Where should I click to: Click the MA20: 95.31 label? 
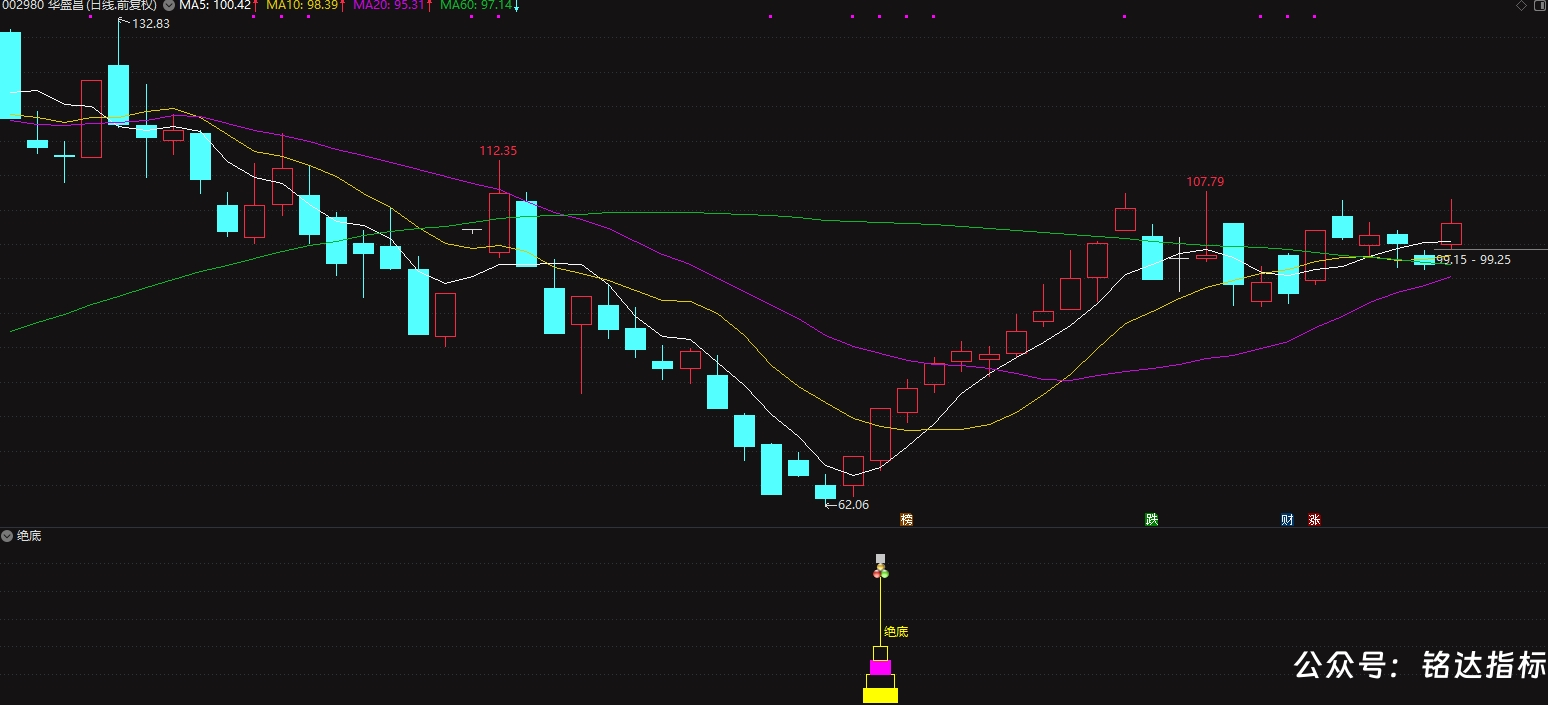[x=390, y=5]
